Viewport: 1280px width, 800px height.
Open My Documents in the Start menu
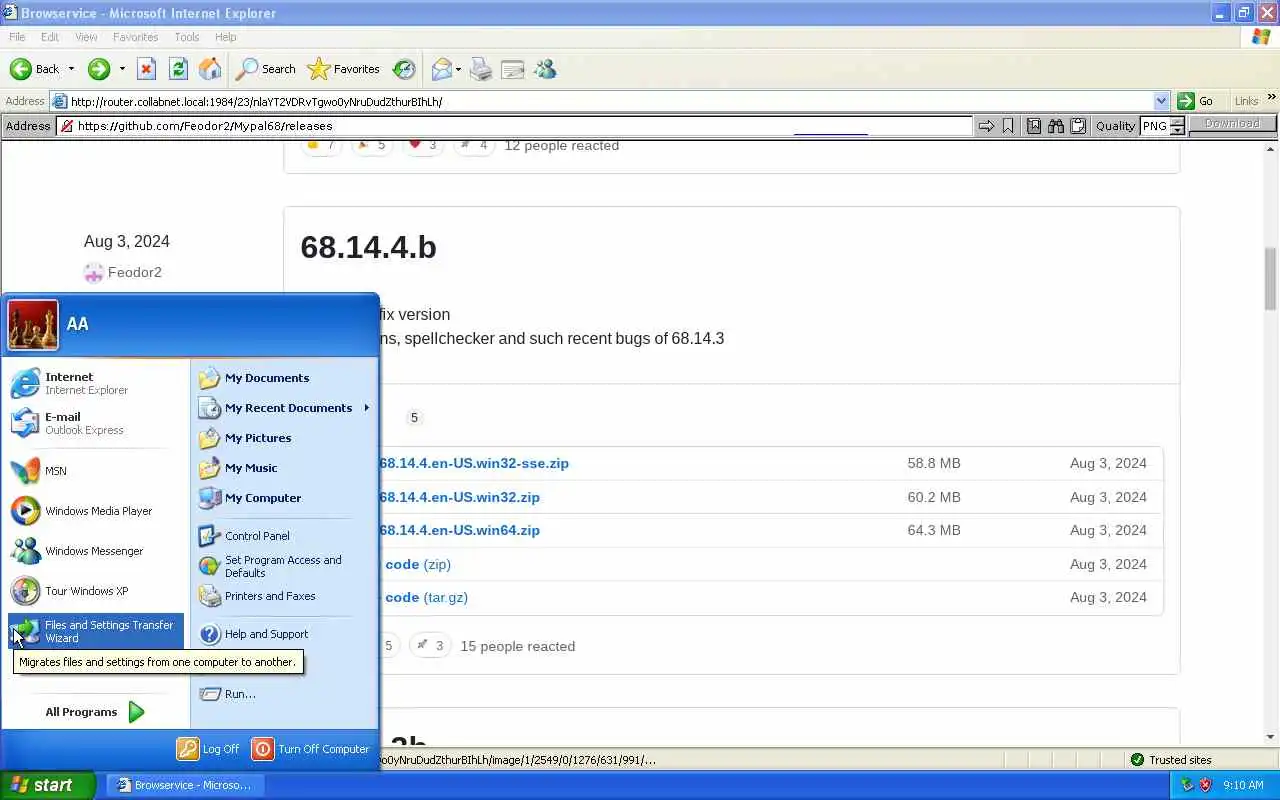coord(284,378)
